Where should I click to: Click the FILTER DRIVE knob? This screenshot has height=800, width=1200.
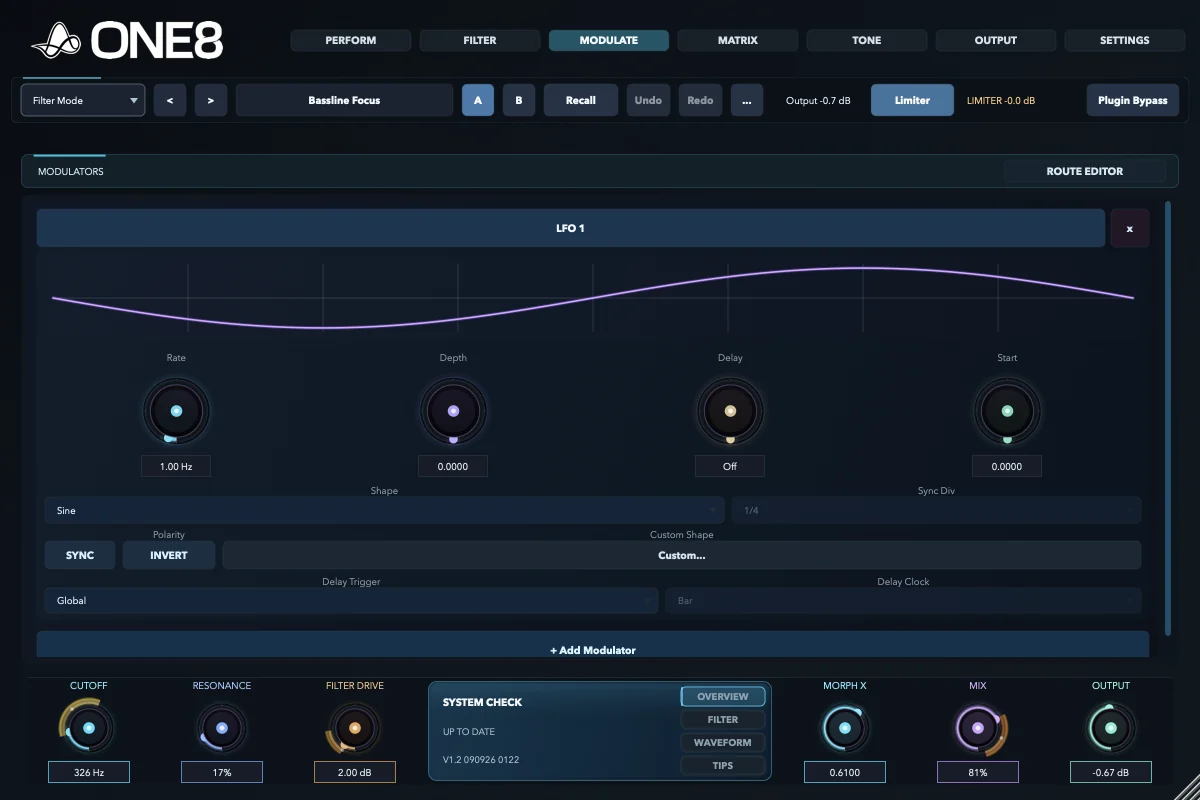(x=355, y=728)
